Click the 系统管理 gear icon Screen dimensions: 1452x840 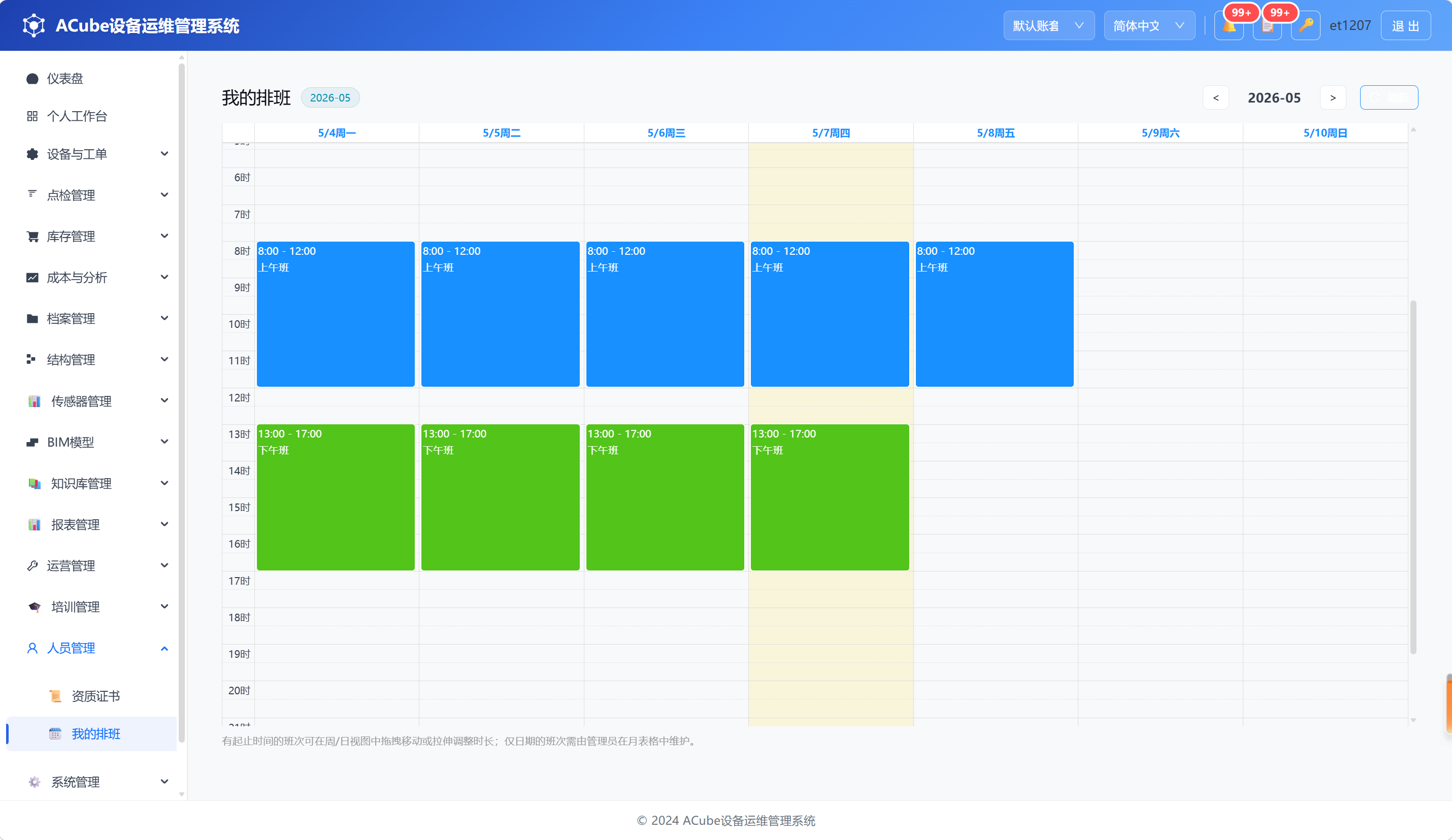34,782
